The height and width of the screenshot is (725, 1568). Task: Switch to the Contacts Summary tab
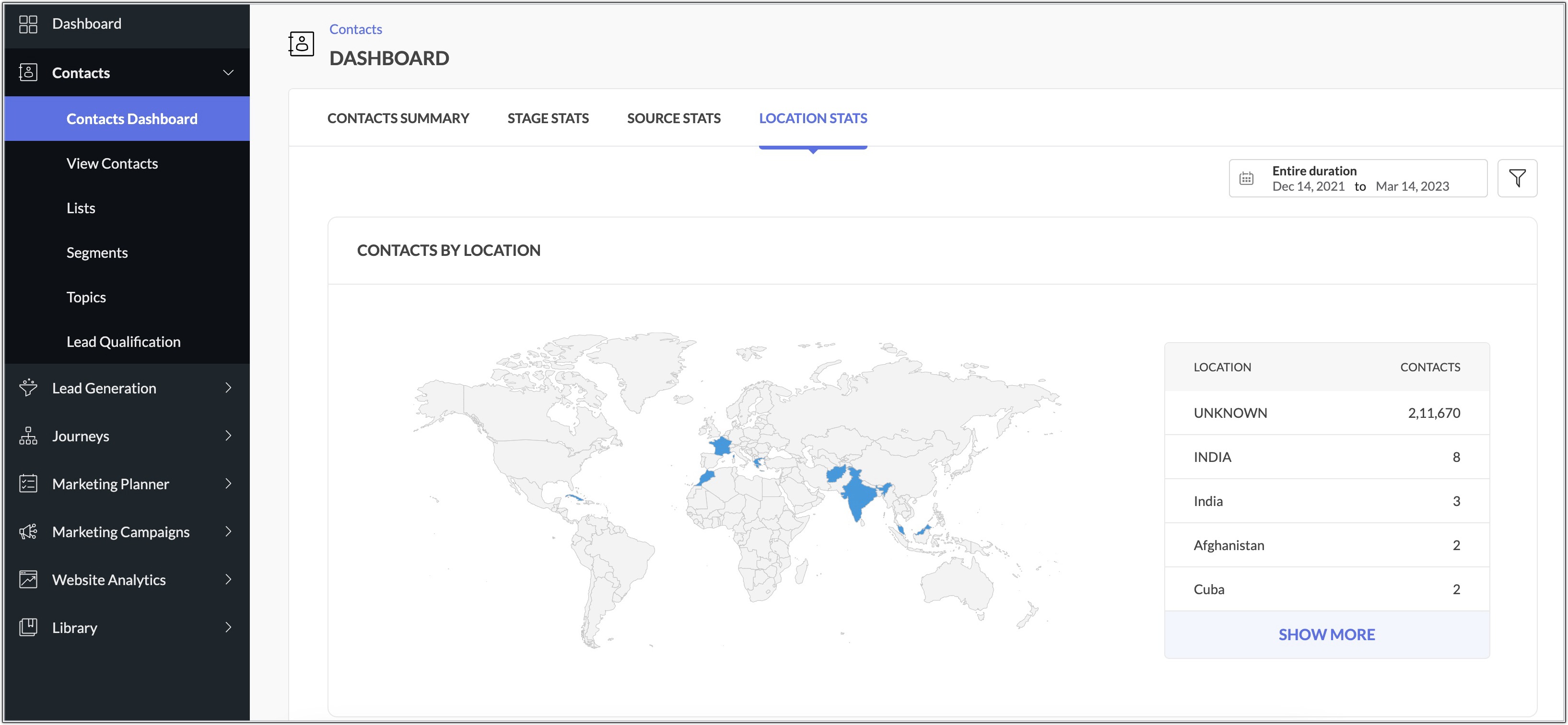point(398,118)
